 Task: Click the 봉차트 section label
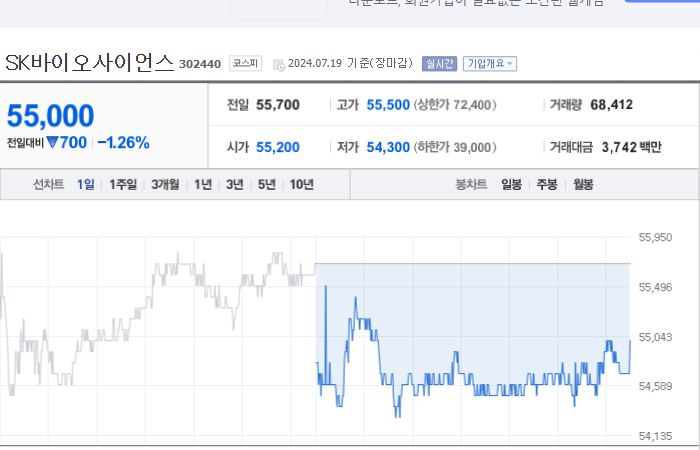pos(471,184)
